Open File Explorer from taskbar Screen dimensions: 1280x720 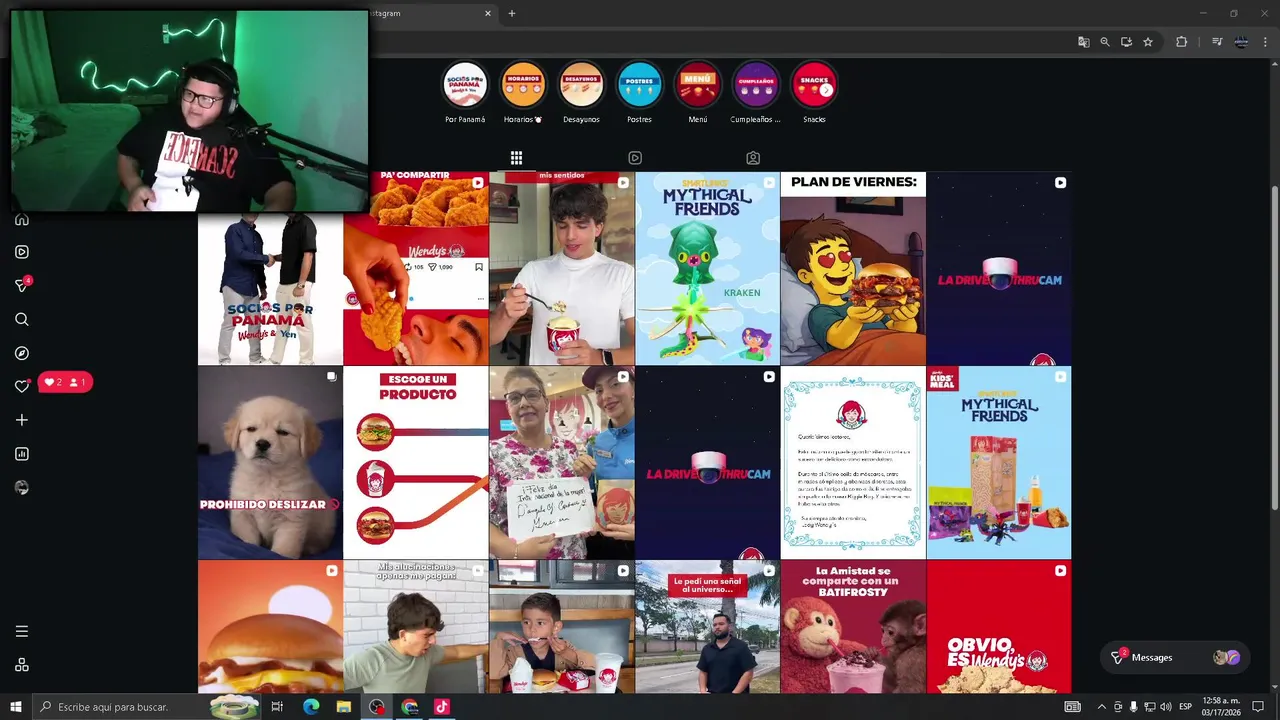(x=343, y=707)
